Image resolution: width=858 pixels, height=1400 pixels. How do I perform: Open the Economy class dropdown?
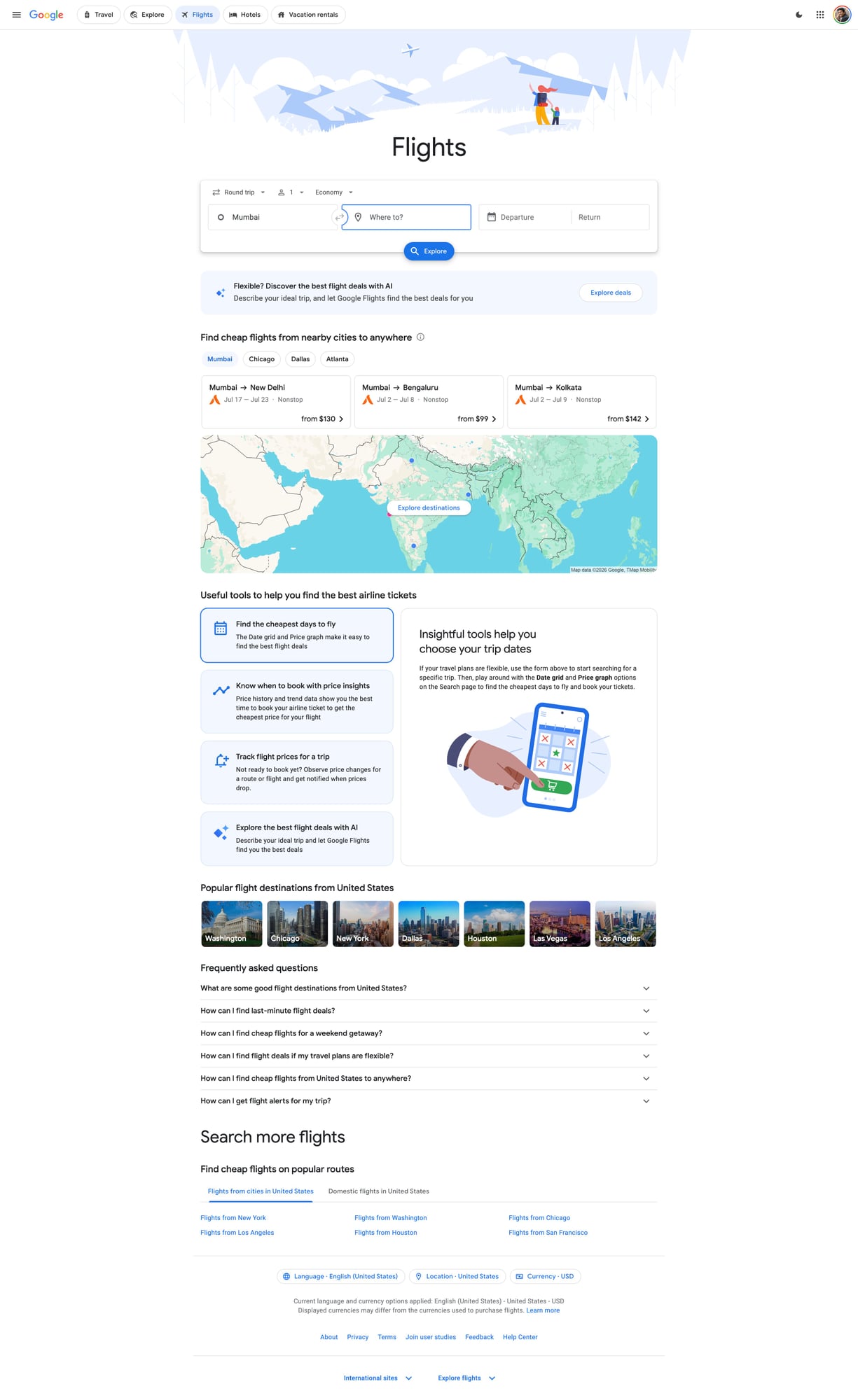coord(333,192)
